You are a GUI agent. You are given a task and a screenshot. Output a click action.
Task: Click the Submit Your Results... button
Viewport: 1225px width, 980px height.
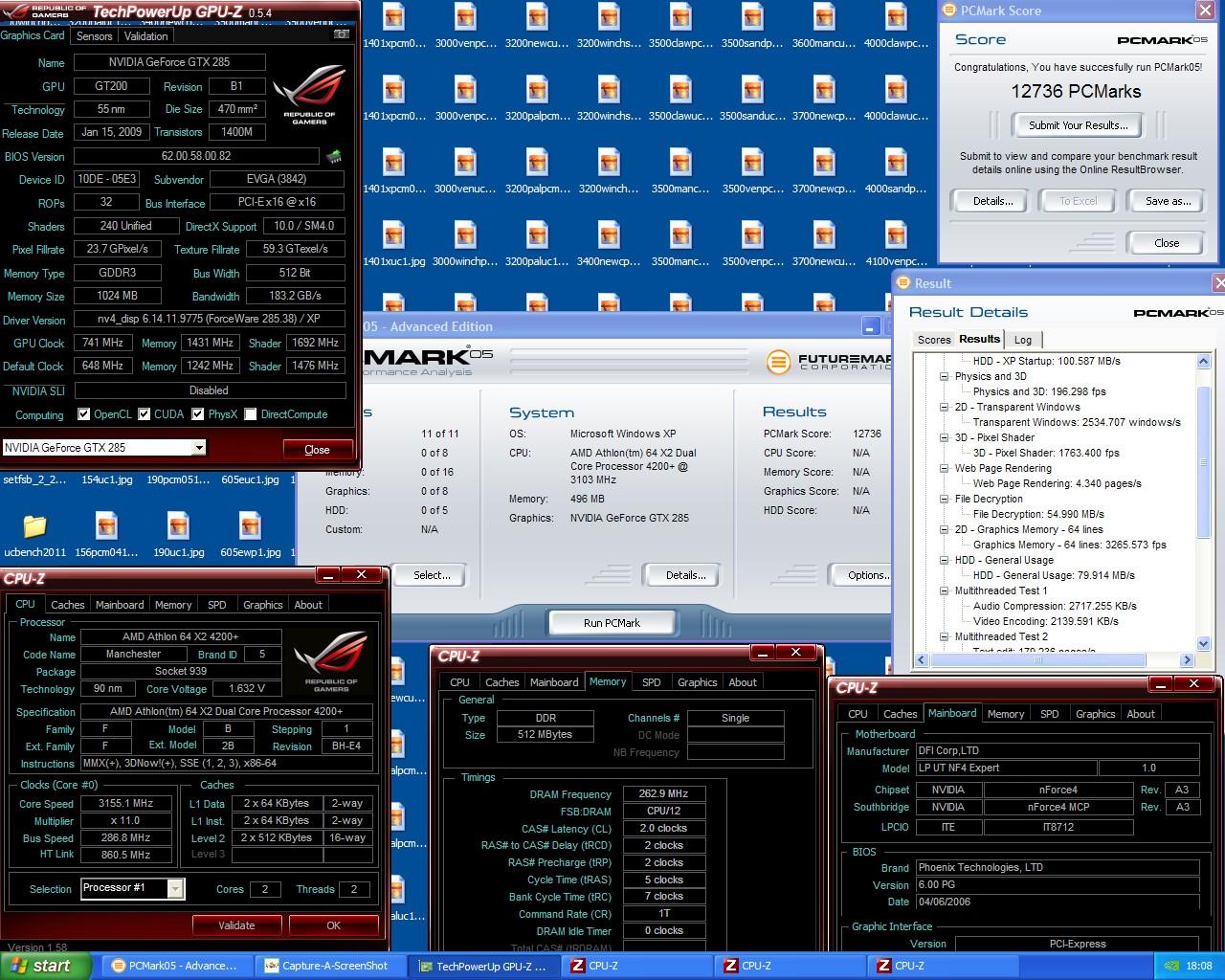tap(1079, 125)
